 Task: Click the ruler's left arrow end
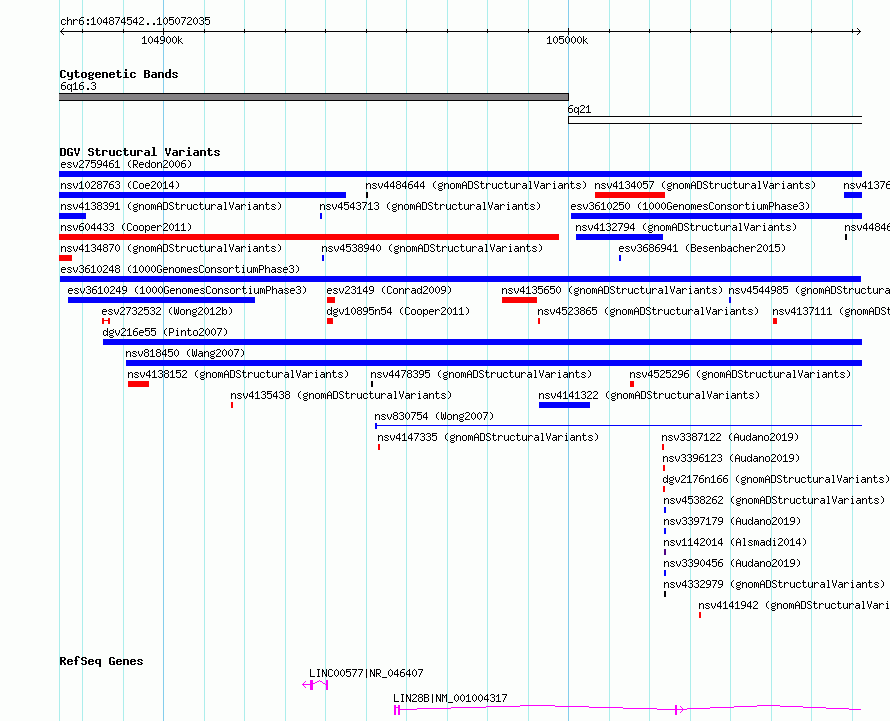(x=62, y=31)
